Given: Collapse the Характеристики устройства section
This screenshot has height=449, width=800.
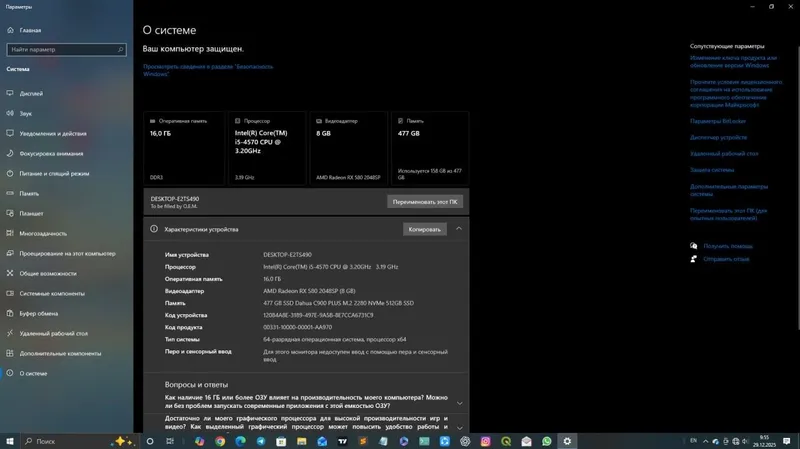Looking at the screenshot, I should pos(459,229).
